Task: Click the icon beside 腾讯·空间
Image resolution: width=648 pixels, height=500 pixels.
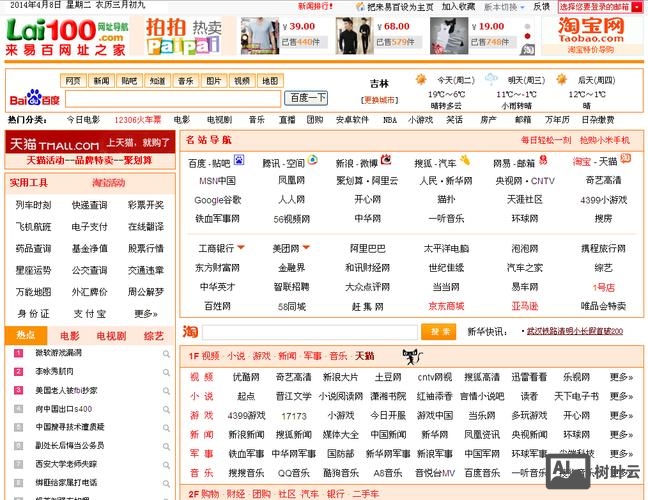Action: click(x=313, y=160)
